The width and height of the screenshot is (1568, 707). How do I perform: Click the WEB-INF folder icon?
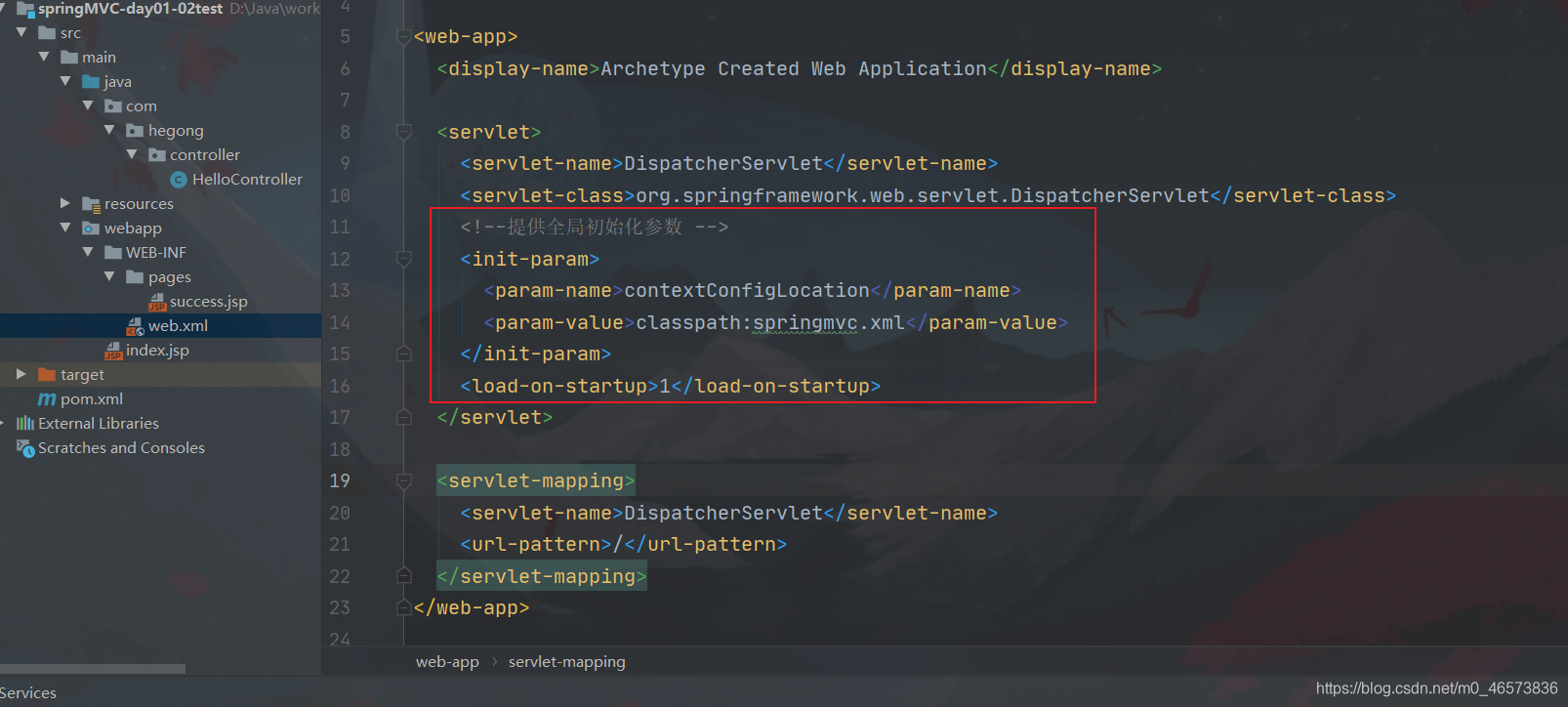coord(113,252)
